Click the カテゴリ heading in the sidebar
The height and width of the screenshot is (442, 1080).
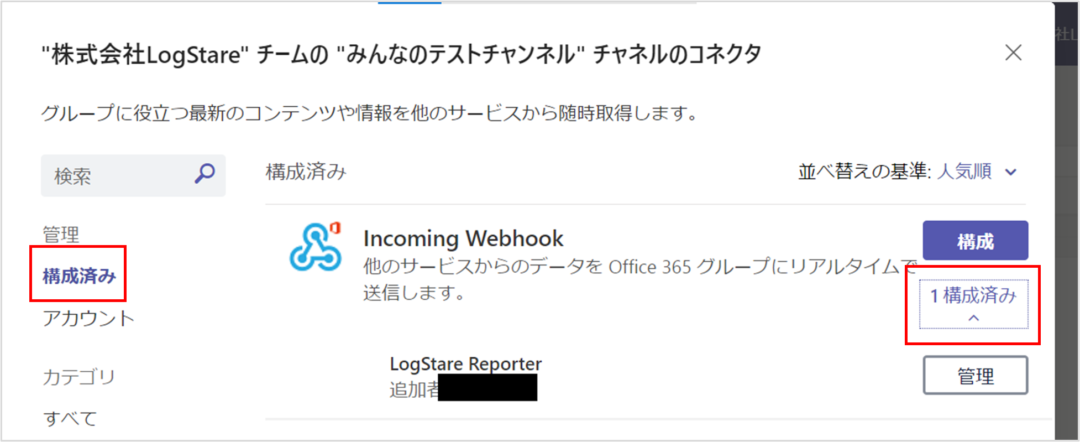tap(79, 377)
